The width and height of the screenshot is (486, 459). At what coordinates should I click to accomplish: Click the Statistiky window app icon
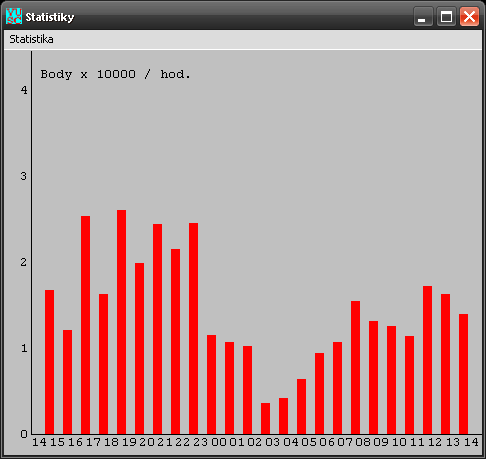click(14, 16)
